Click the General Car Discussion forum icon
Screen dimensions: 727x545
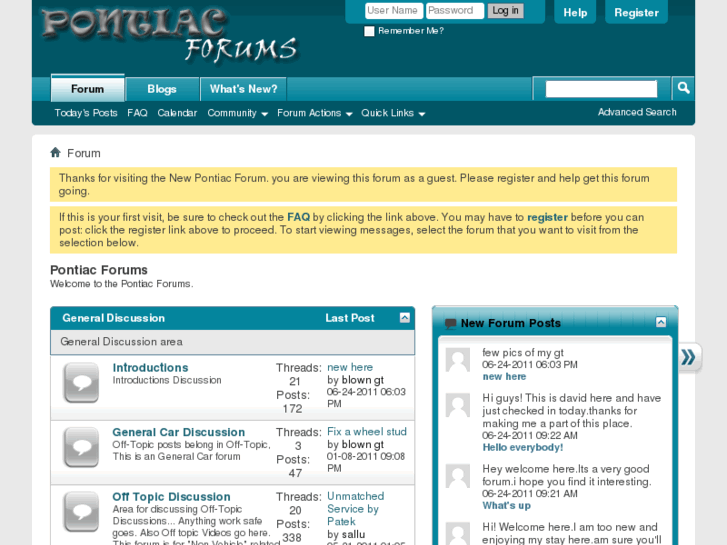click(81, 447)
